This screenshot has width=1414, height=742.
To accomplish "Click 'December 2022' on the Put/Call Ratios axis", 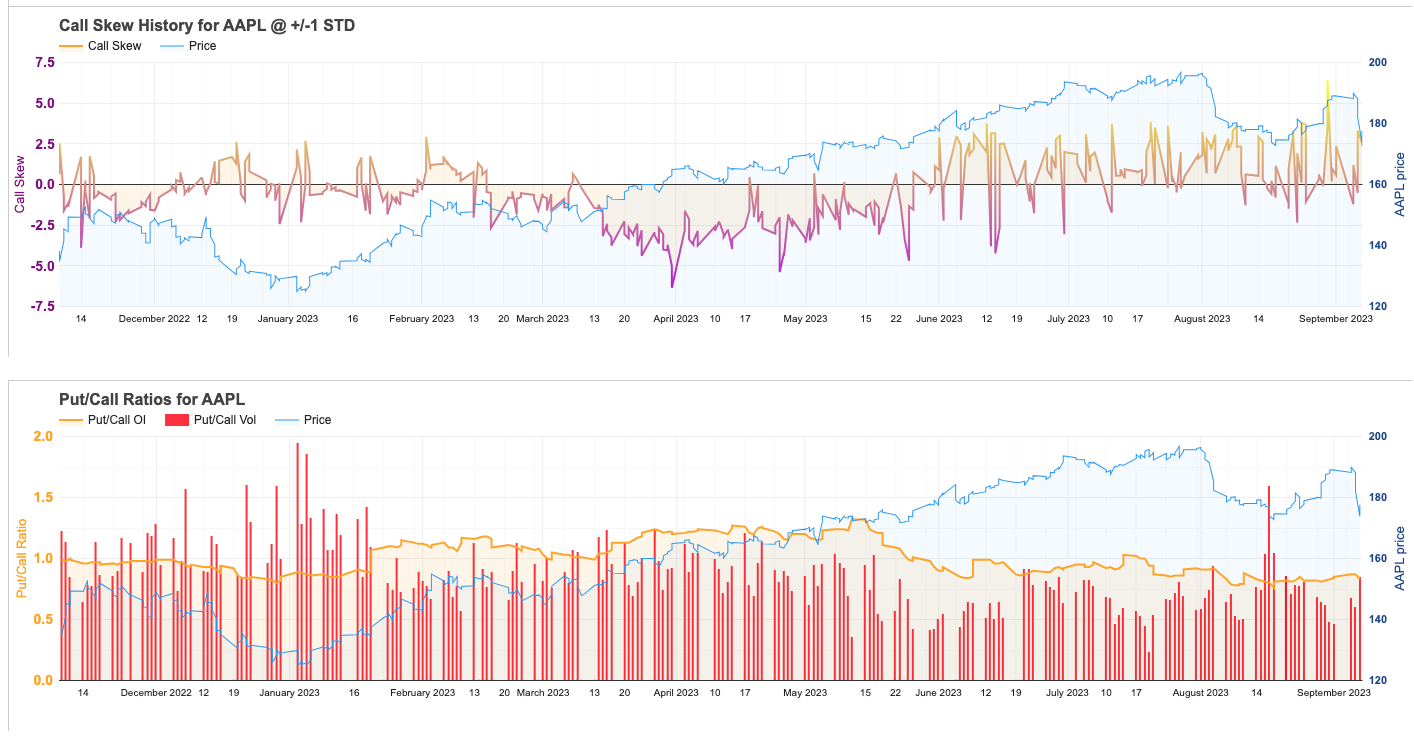I will click(155, 693).
